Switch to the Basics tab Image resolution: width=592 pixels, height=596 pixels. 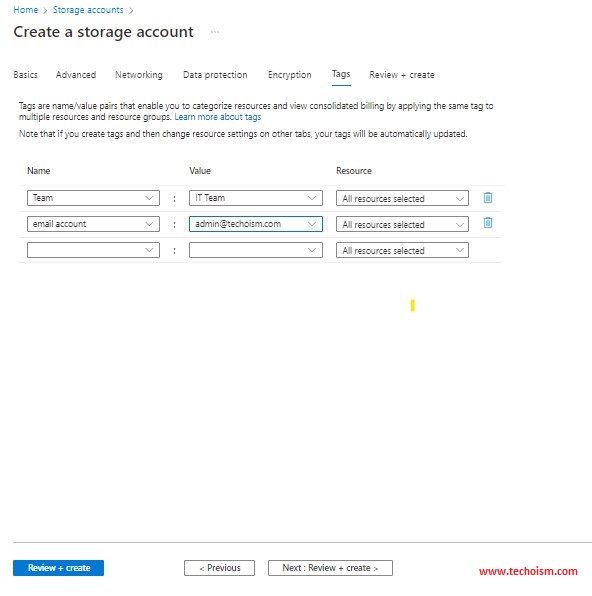point(25,75)
